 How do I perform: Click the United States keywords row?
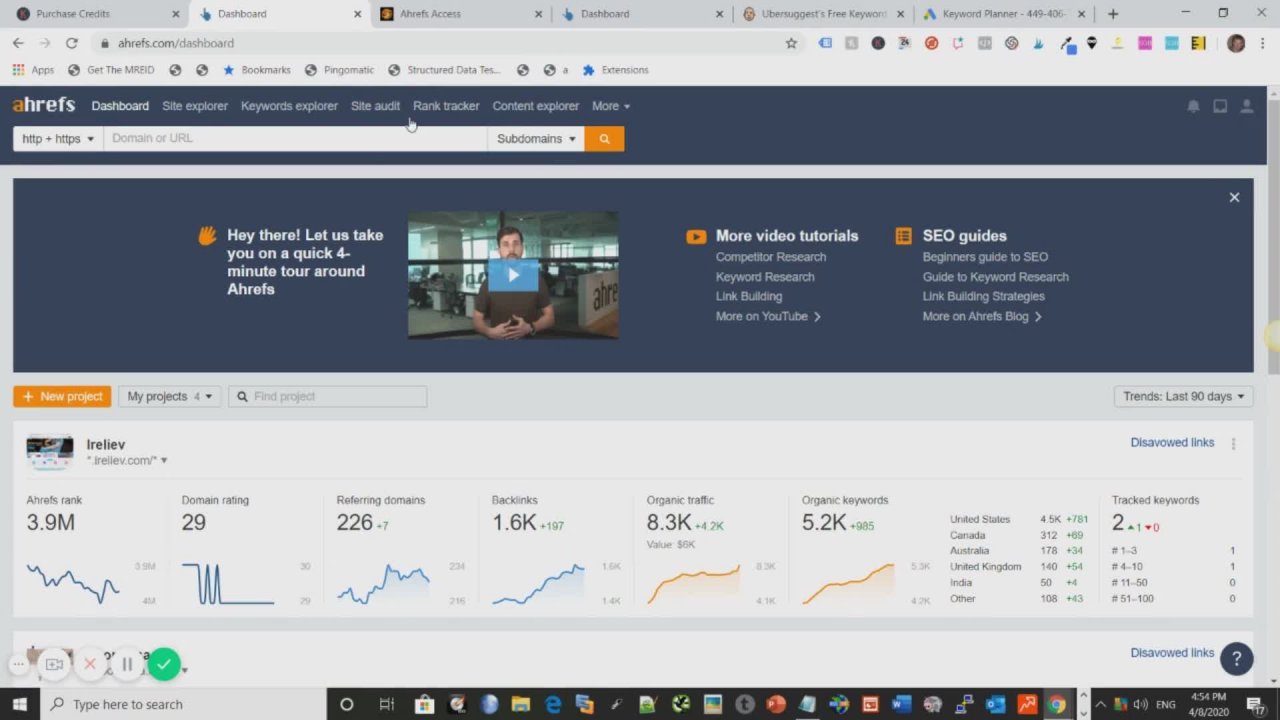(x=1019, y=519)
